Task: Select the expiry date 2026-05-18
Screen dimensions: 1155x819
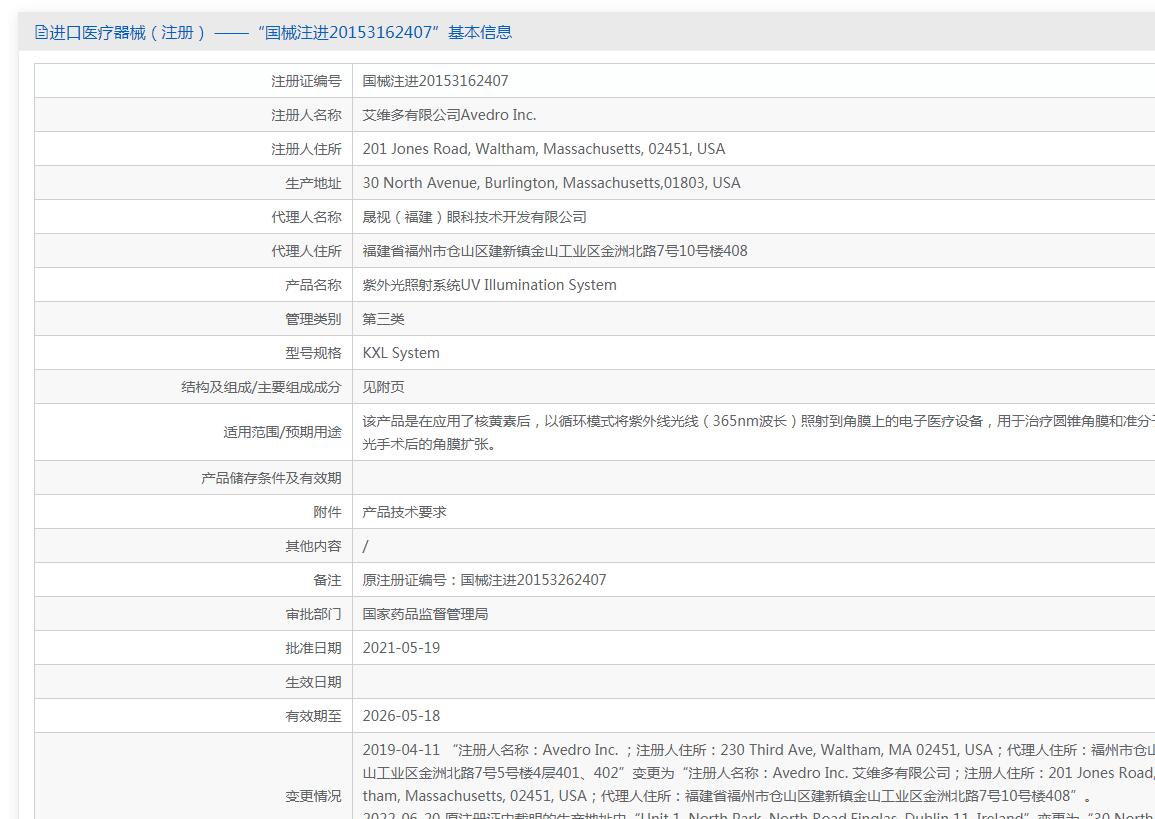Action: [x=401, y=716]
